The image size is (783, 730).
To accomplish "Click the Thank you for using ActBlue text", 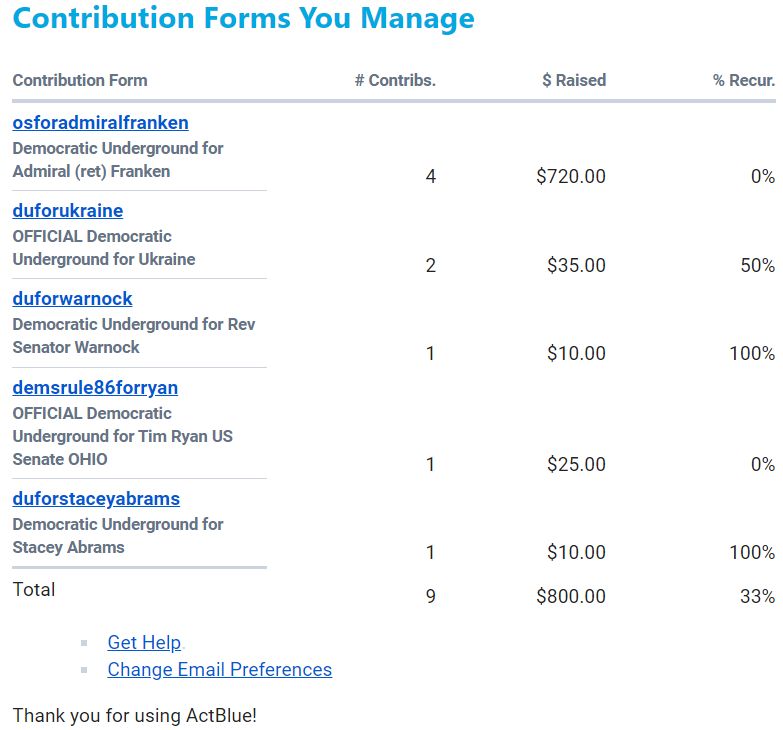I will click(135, 716).
